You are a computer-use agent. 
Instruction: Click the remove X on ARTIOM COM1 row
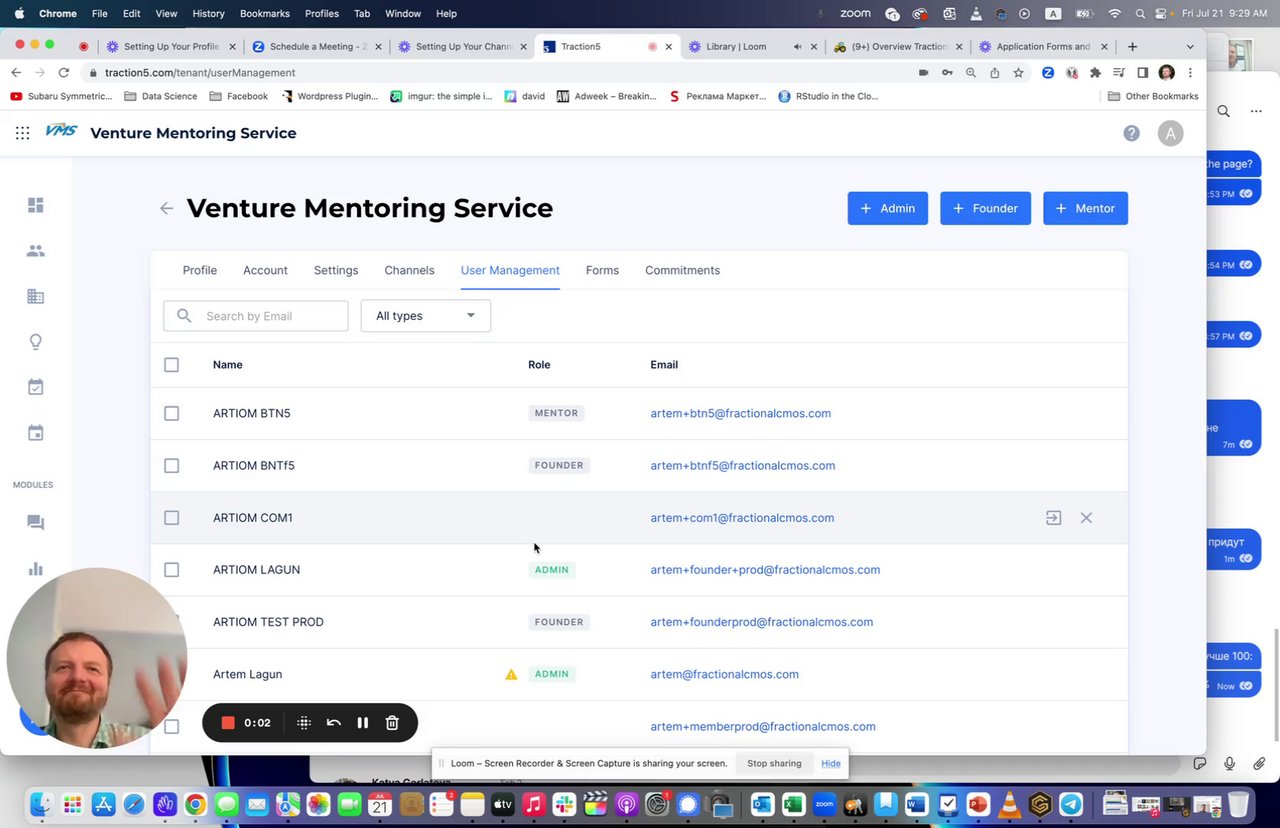tap(1086, 518)
